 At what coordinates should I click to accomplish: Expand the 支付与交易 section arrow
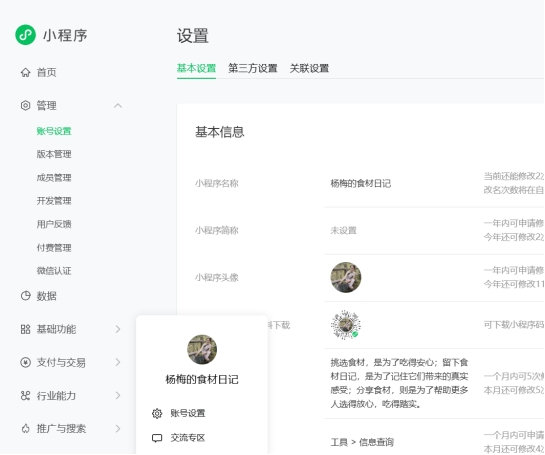(x=118, y=362)
